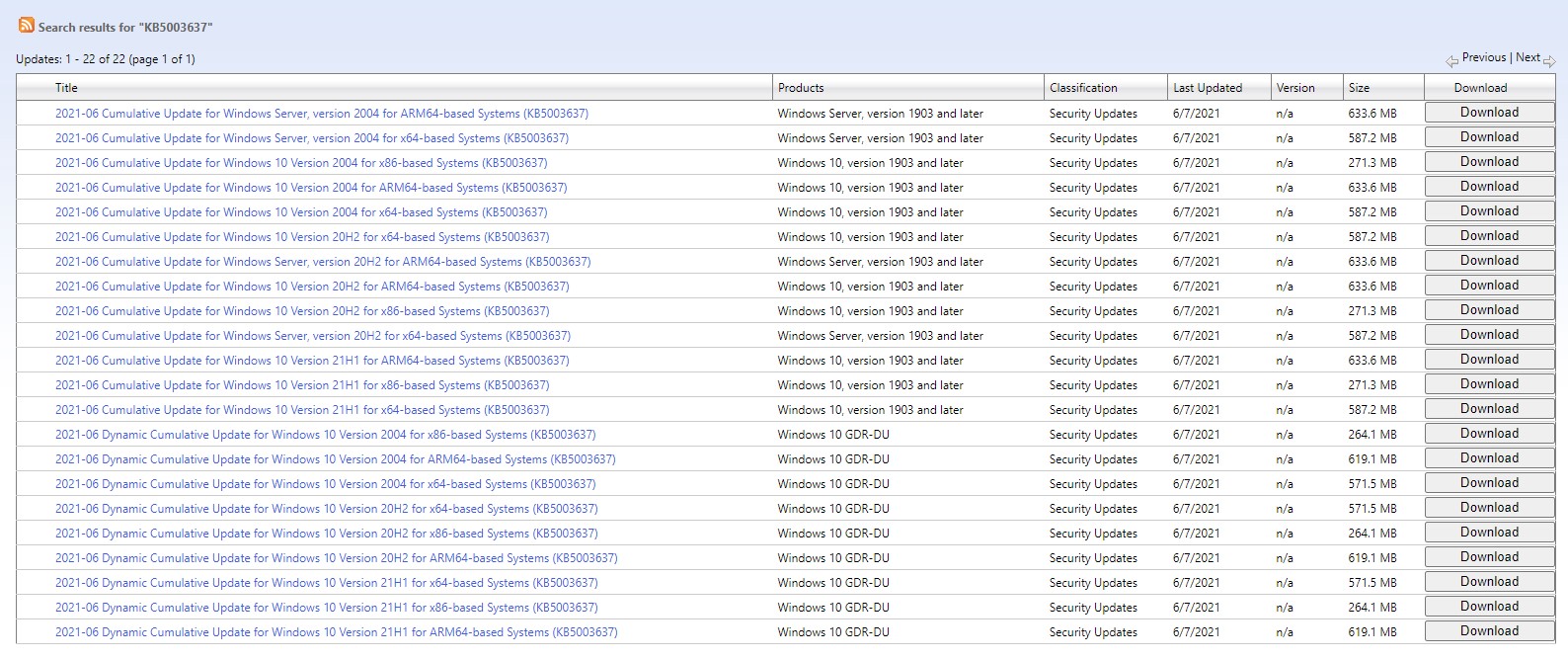Viewport: 1568px width, 659px height.
Task: Download Dynamic Cumulative Update 20H2 x64
Action: pyautogui.click(x=1489, y=508)
